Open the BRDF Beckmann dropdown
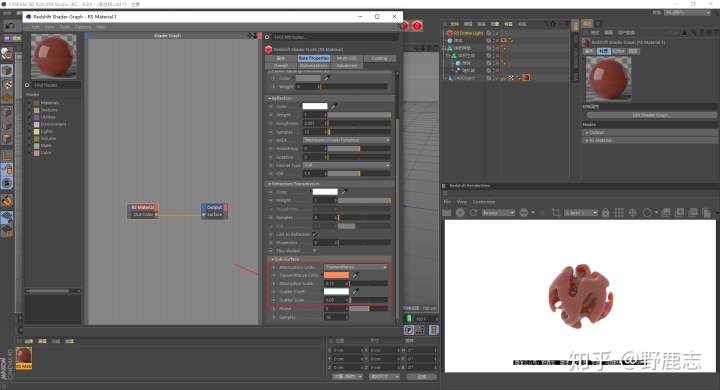 click(x=346, y=140)
